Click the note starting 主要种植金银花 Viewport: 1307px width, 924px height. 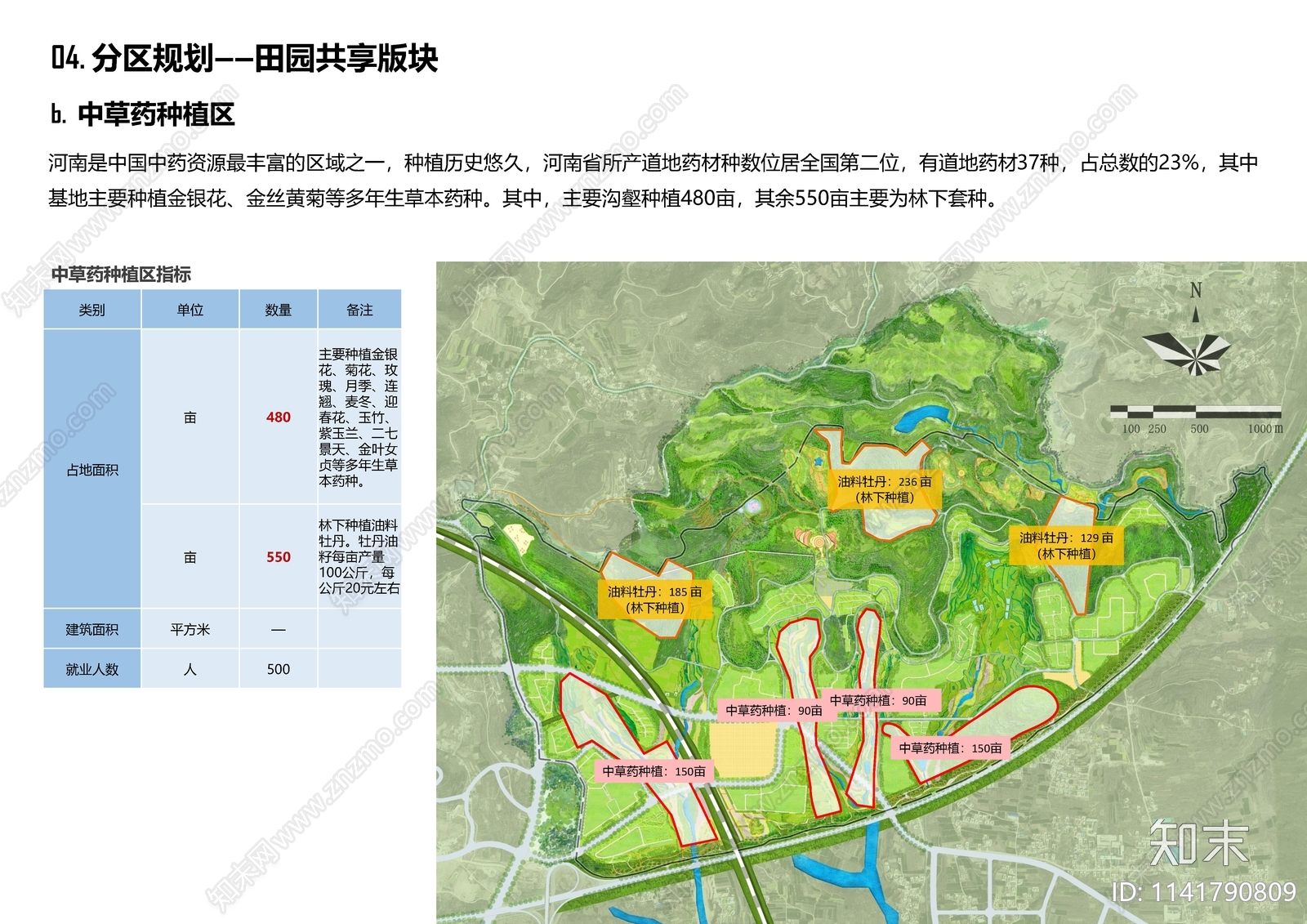click(359, 417)
